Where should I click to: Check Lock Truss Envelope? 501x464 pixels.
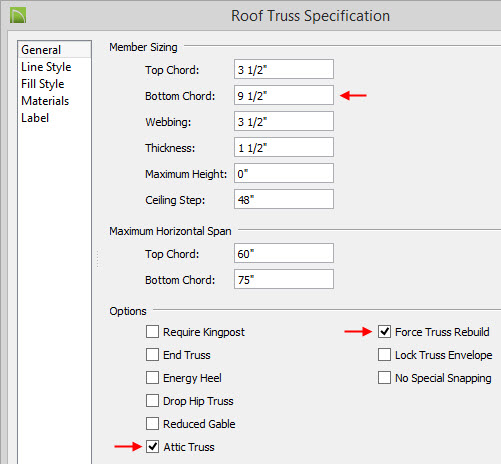pos(384,355)
